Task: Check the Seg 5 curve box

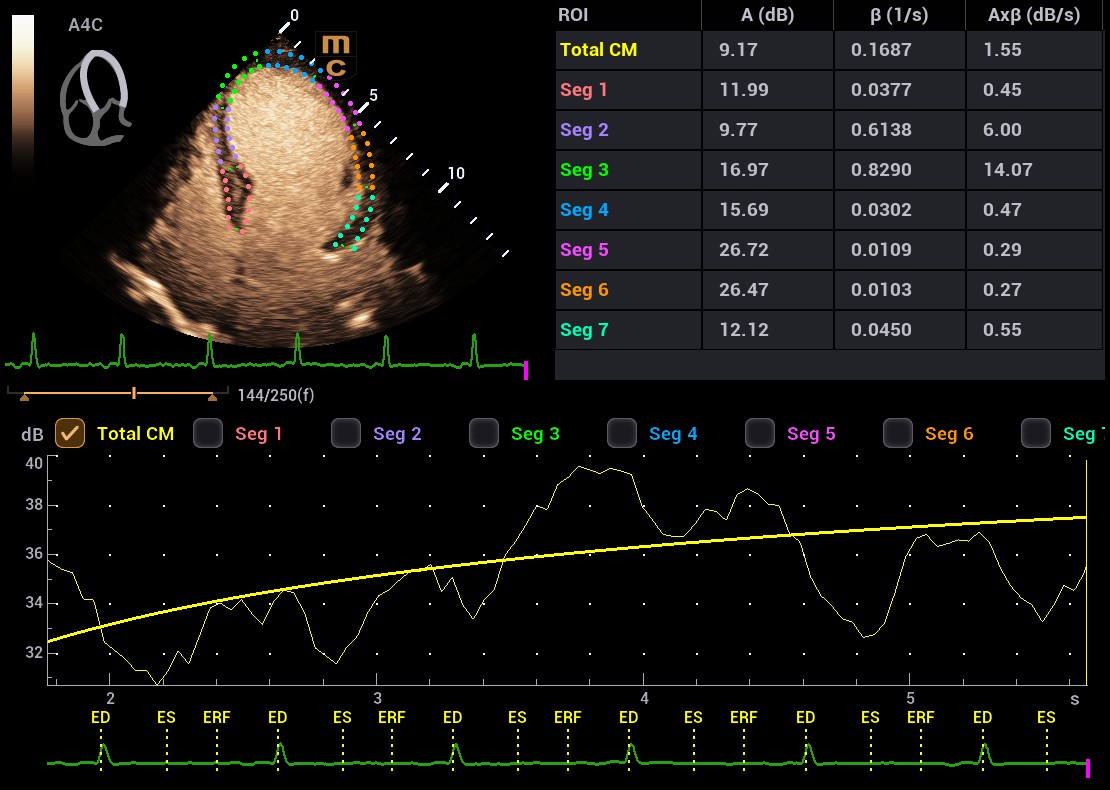Action: (760, 433)
